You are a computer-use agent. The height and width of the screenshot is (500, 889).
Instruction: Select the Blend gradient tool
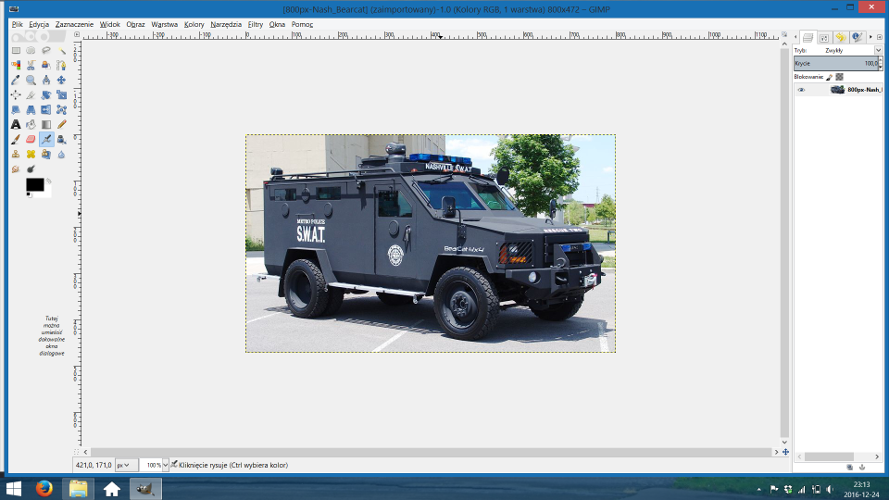[x=46, y=124]
